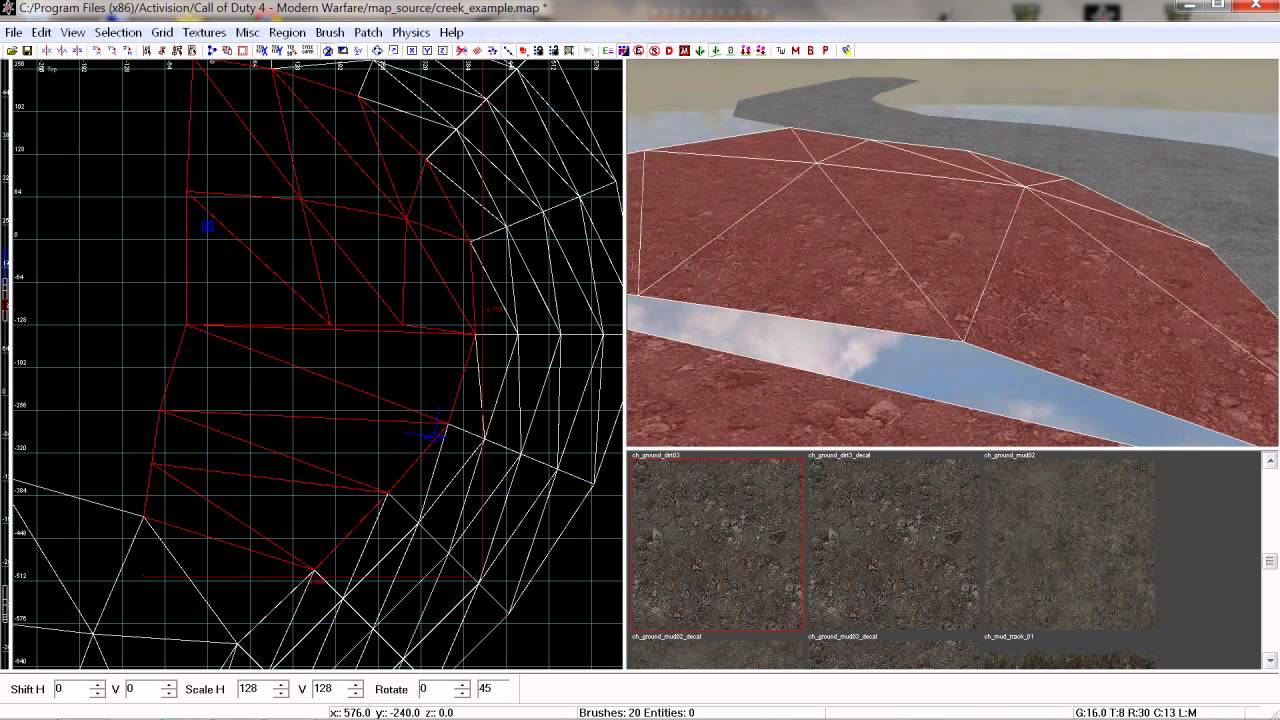Save the map using the floppy disk icon

(27, 50)
